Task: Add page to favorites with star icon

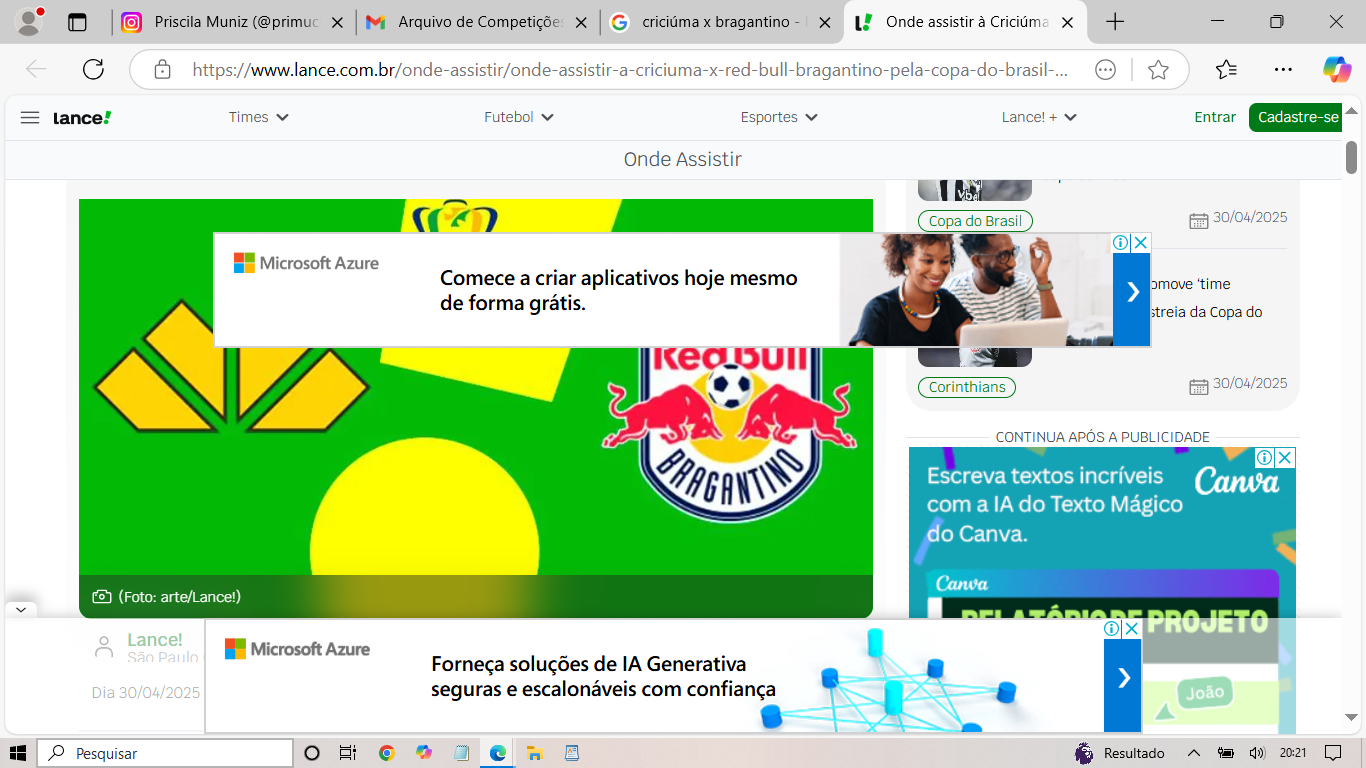Action: click(x=1158, y=69)
